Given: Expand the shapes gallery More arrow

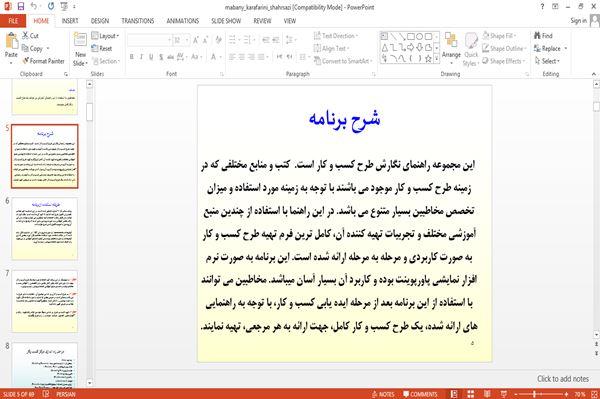Looking at the screenshot, I should pyautogui.click(x=436, y=59).
